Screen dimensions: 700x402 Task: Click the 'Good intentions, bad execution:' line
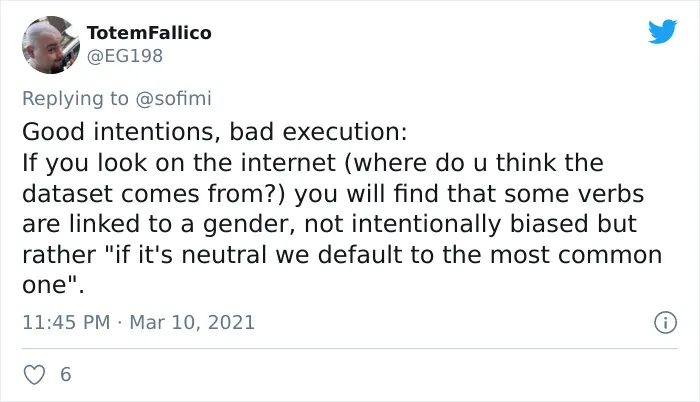[215, 132]
